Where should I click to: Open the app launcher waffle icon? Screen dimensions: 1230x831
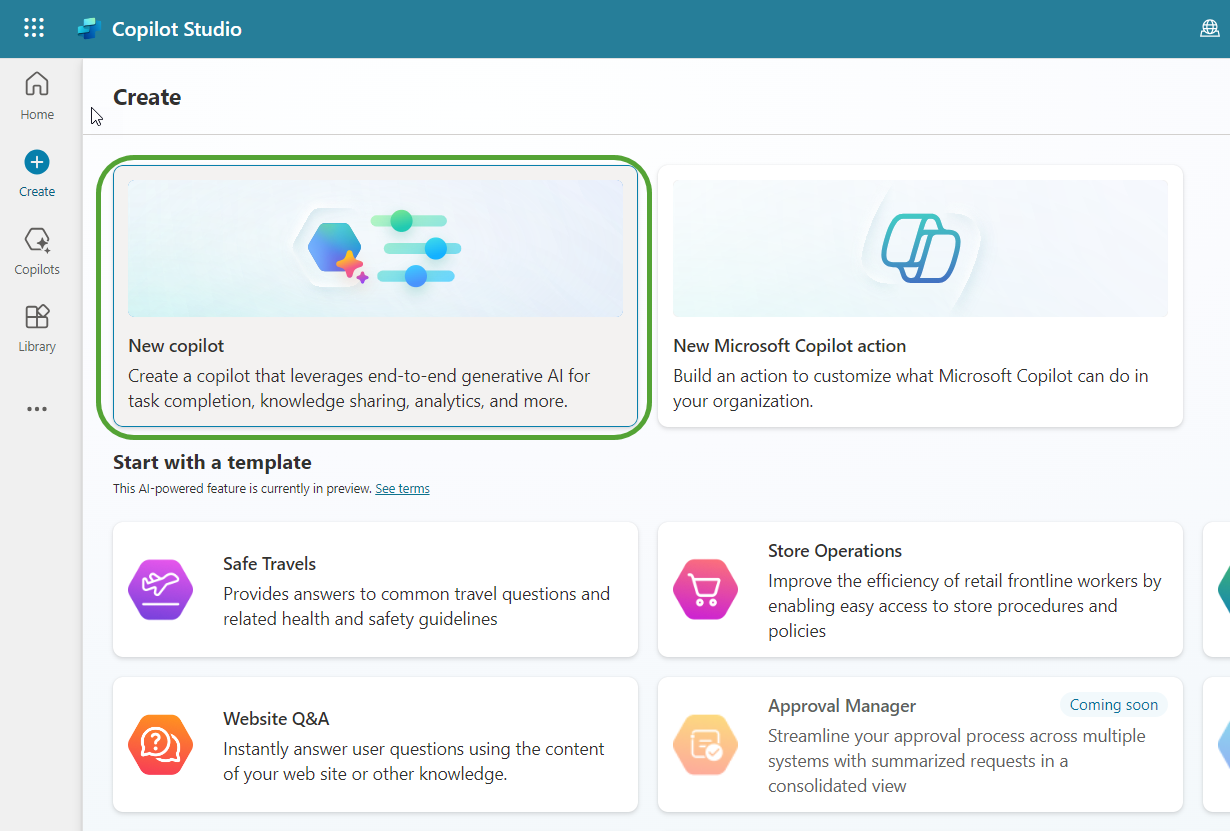(34, 28)
